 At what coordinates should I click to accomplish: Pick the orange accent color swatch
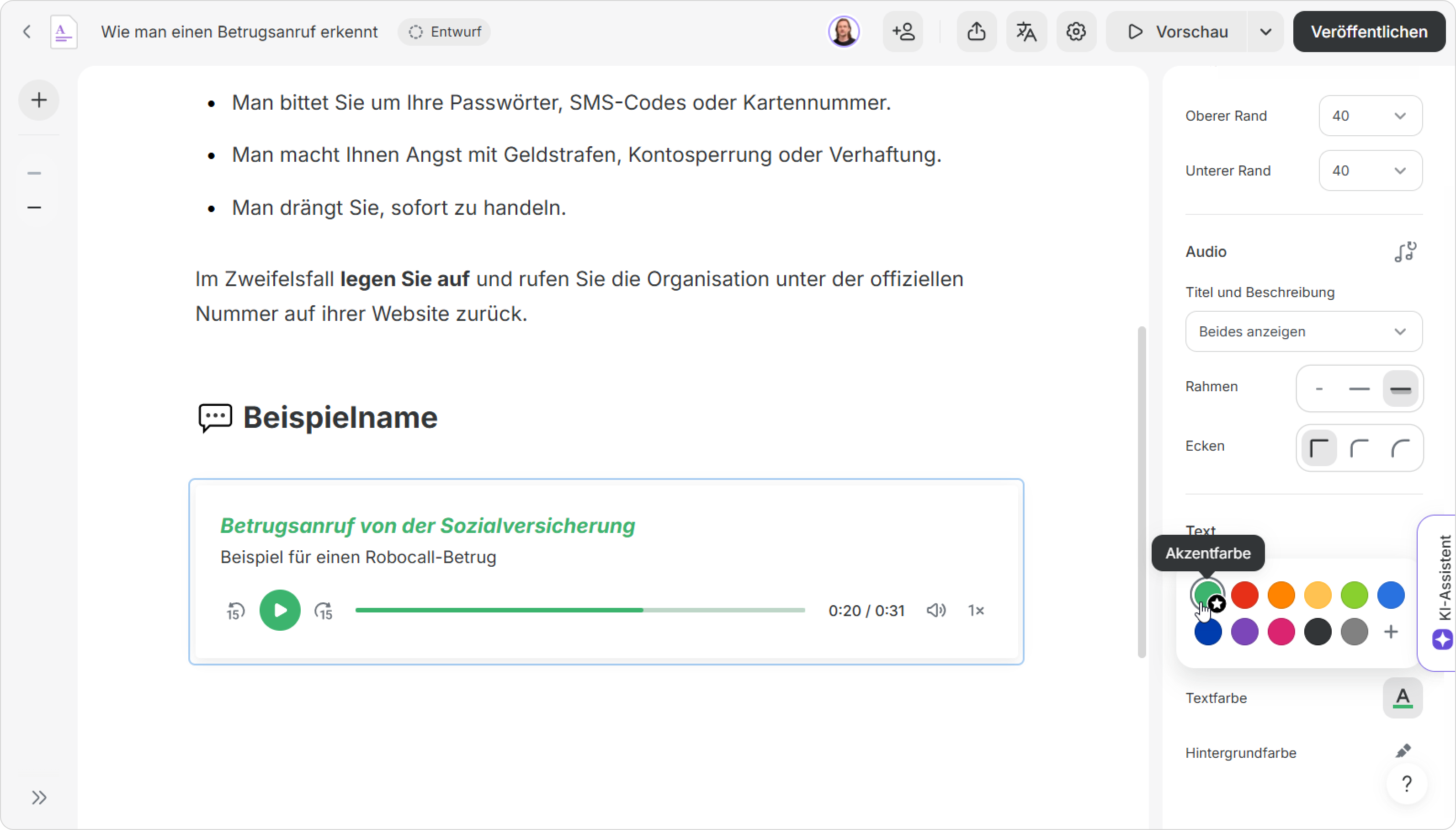1281,595
